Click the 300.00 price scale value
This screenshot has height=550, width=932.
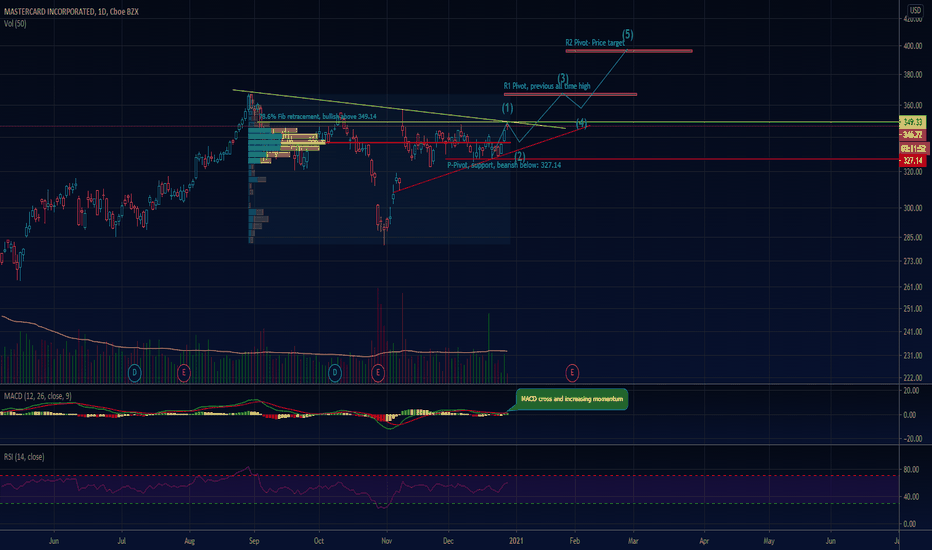[912, 208]
